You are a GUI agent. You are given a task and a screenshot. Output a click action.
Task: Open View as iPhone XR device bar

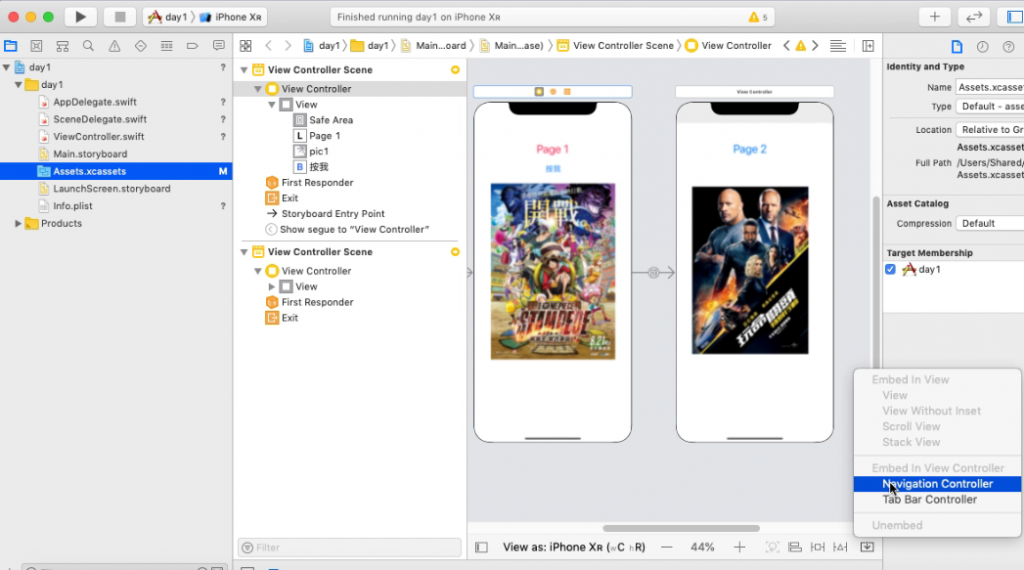[x=573, y=547]
